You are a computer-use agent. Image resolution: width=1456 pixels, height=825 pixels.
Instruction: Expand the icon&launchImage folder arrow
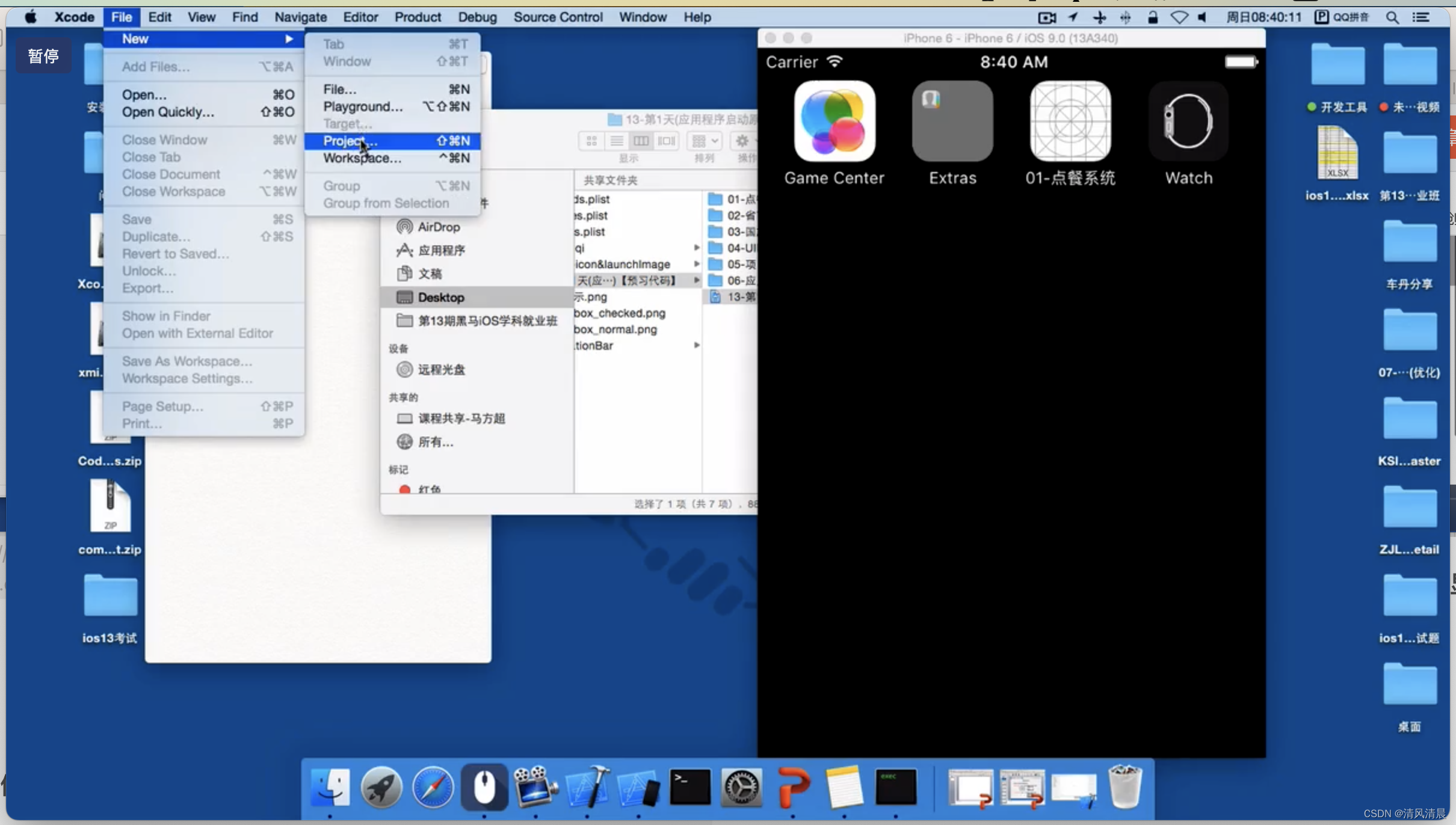(x=696, y=264)
